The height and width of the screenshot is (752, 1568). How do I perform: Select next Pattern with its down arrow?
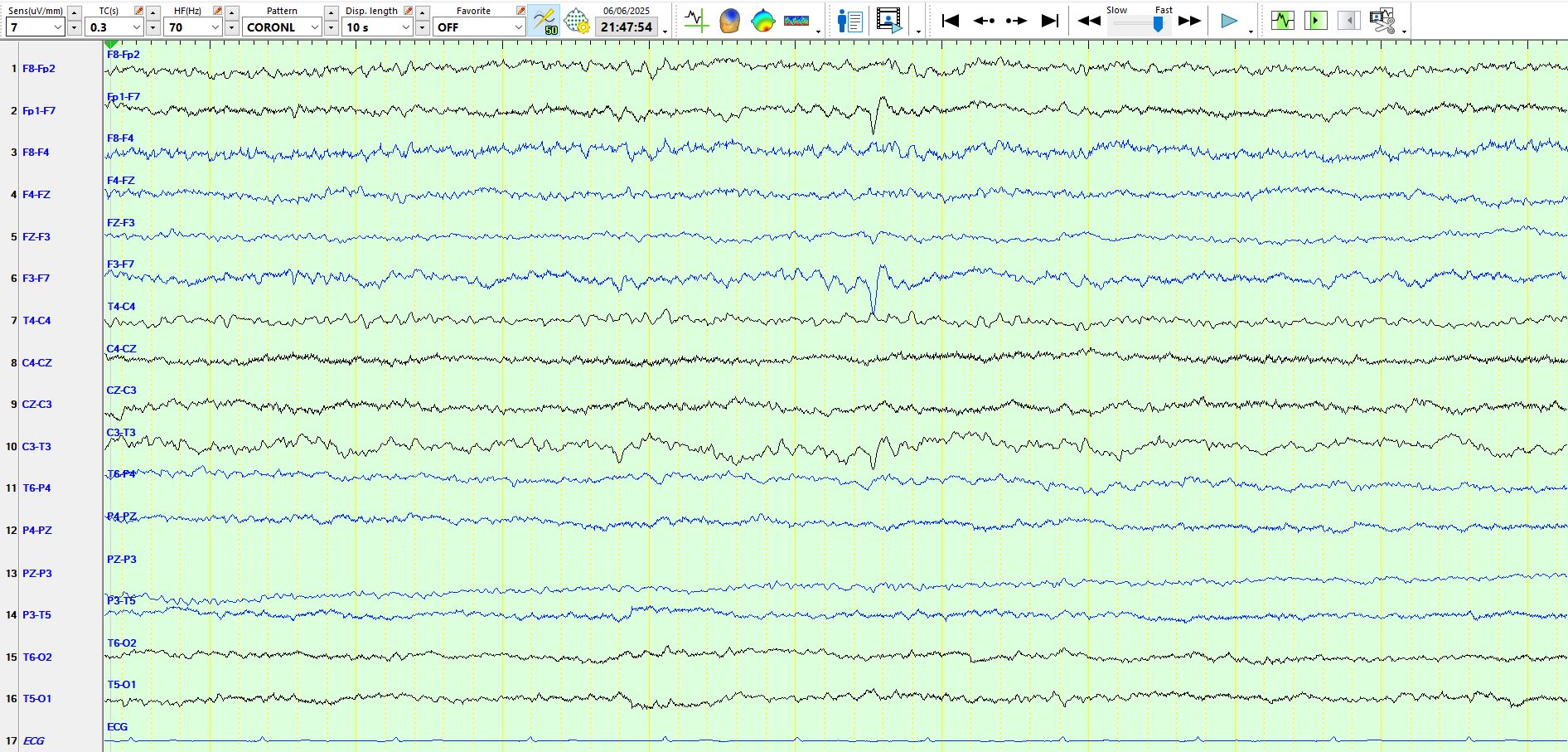(x=332, y=27)
